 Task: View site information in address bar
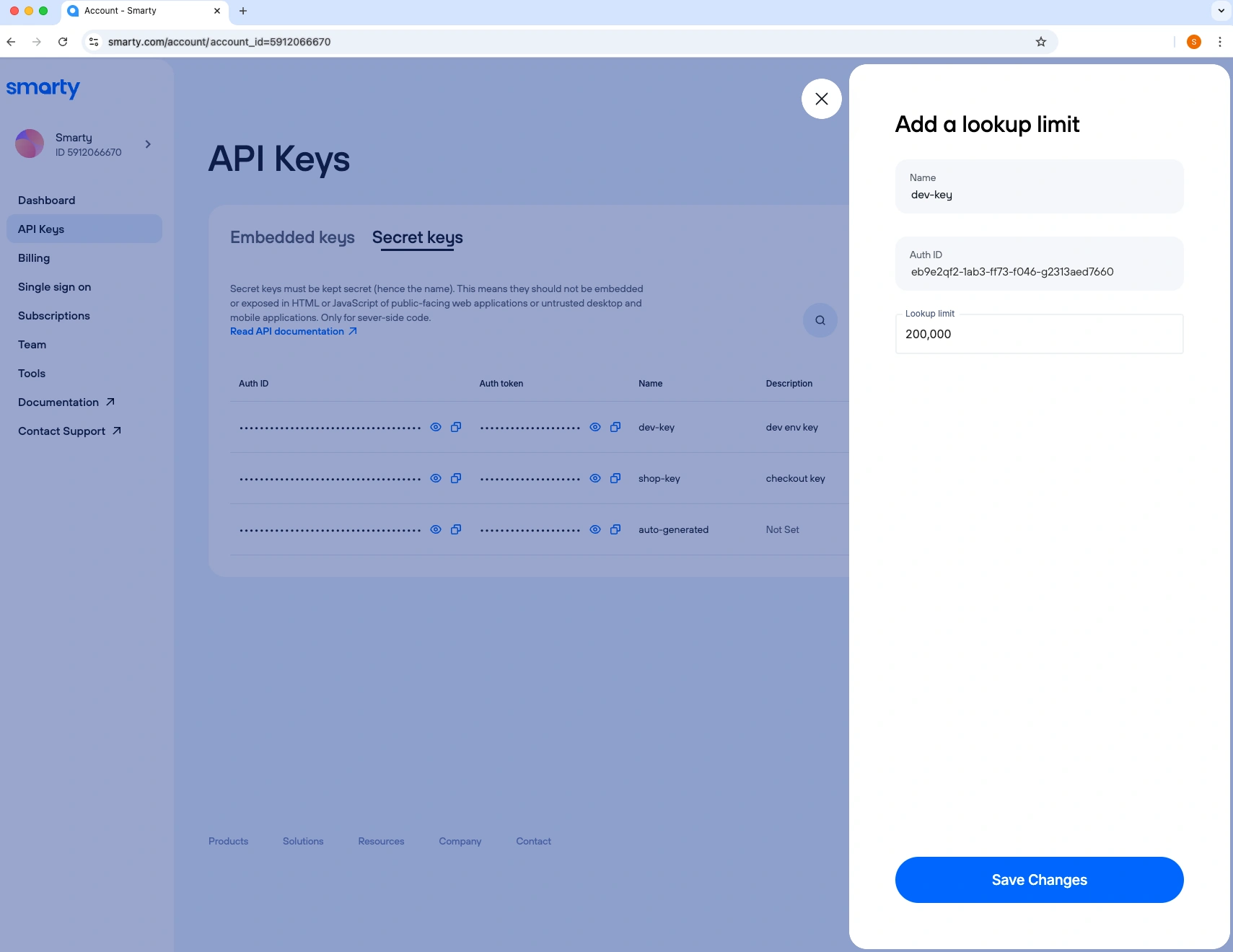pos(94,42)
